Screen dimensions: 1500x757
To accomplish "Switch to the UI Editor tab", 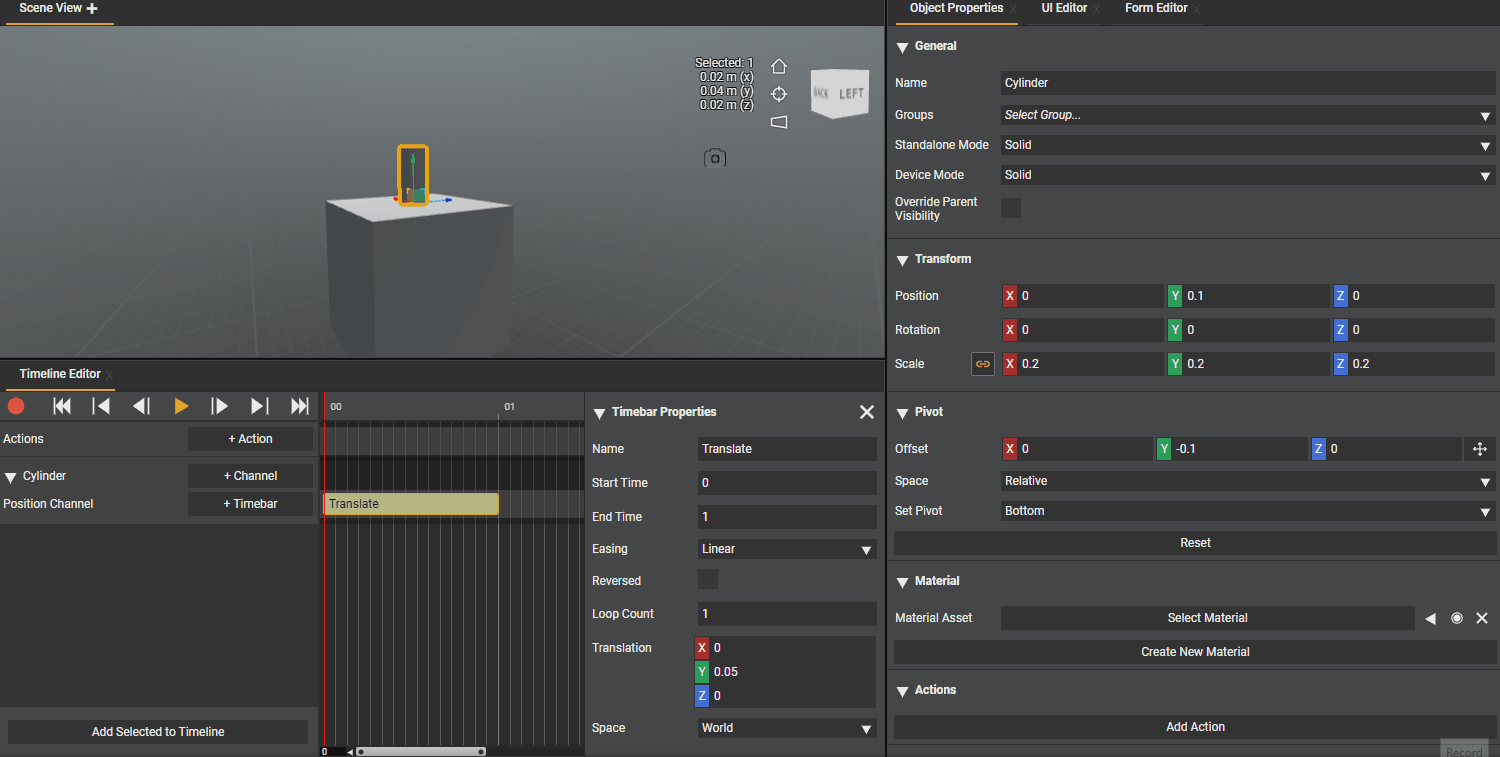I will coord(1064,8).
